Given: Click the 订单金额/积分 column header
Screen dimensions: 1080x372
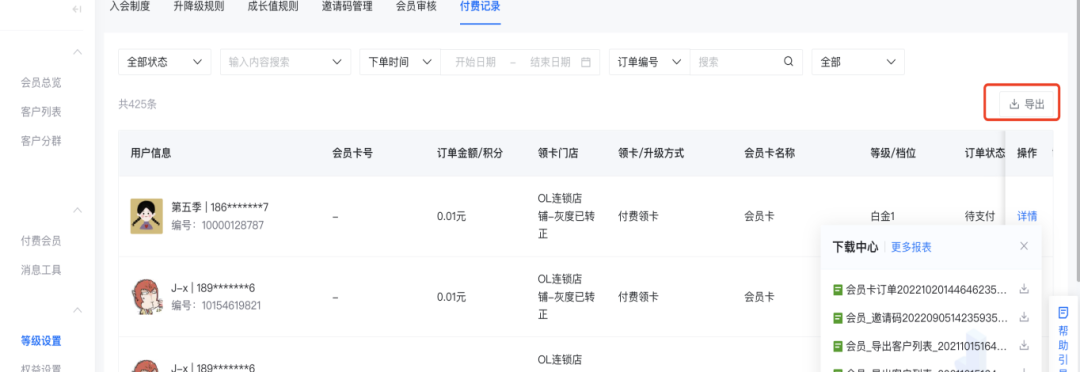Looking at the screenshot, I should coord(470,153).
